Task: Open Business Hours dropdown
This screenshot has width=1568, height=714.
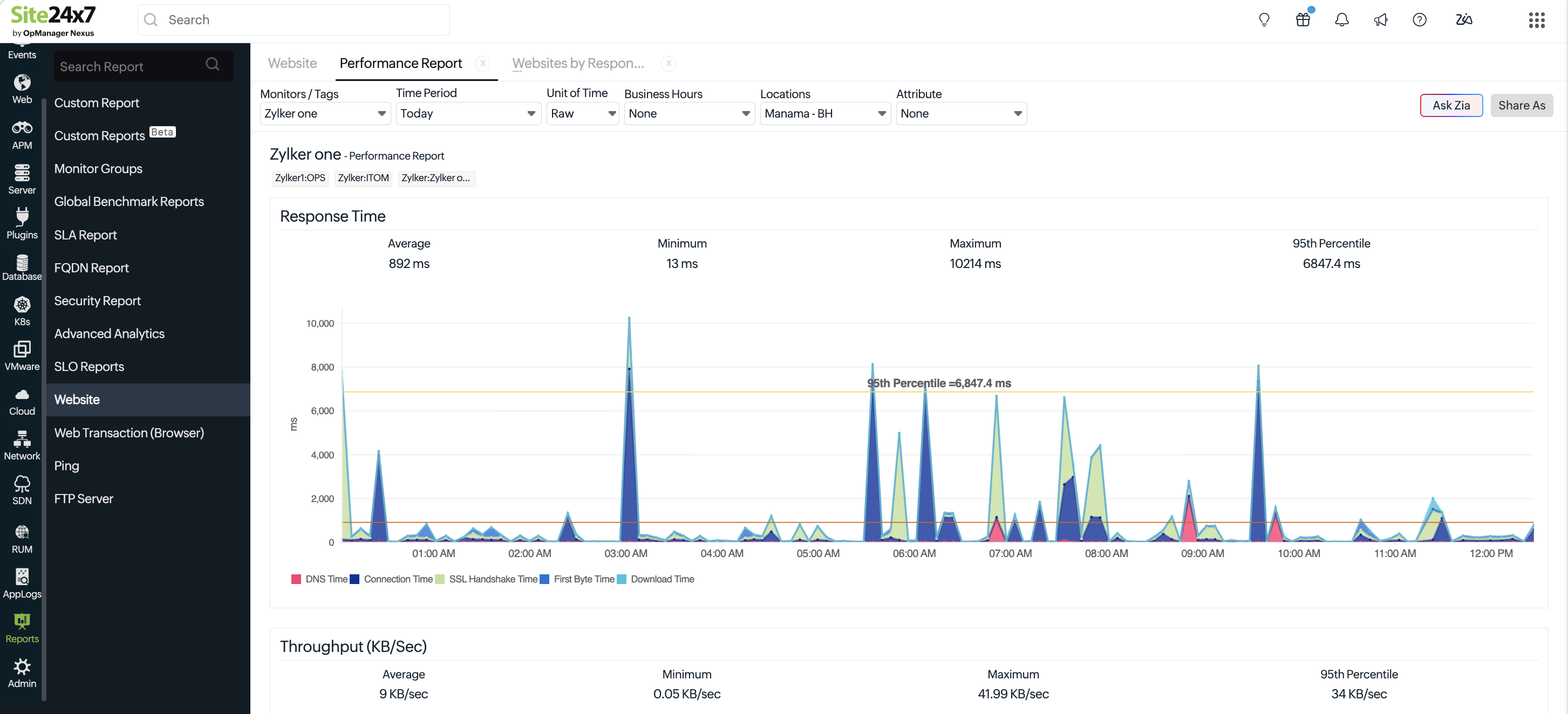Action: point(689,114)
